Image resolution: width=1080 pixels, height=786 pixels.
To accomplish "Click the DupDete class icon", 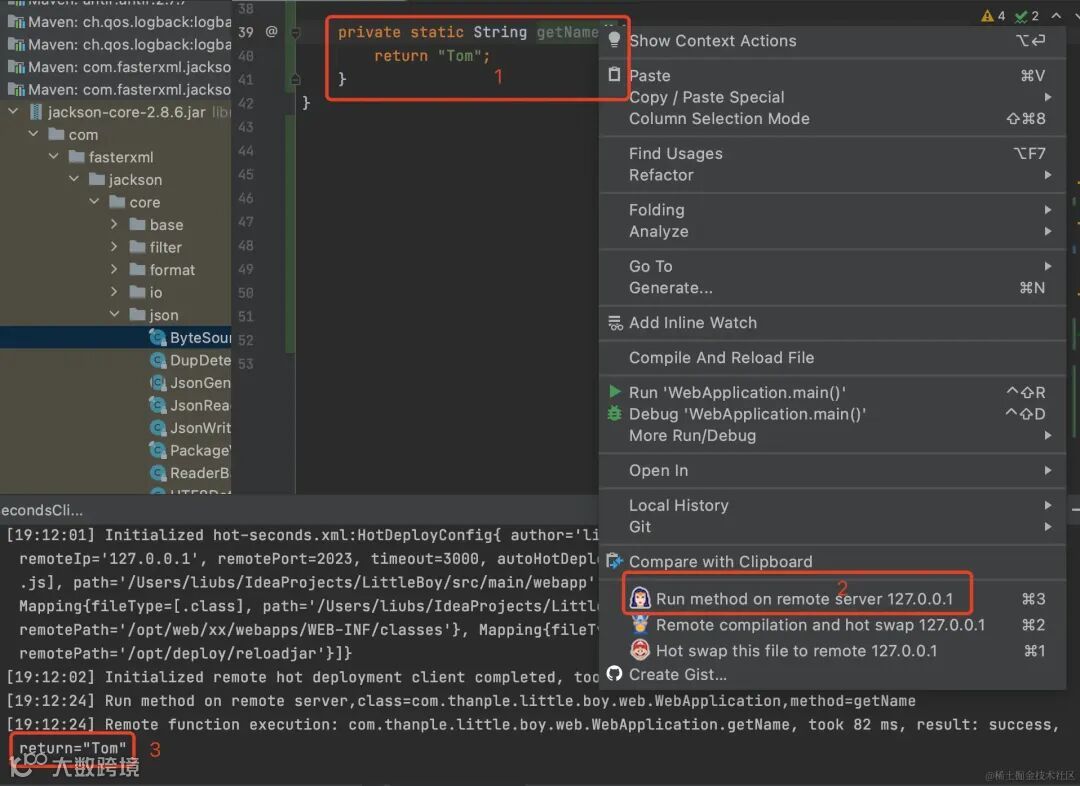I will [x=158, y=360].
